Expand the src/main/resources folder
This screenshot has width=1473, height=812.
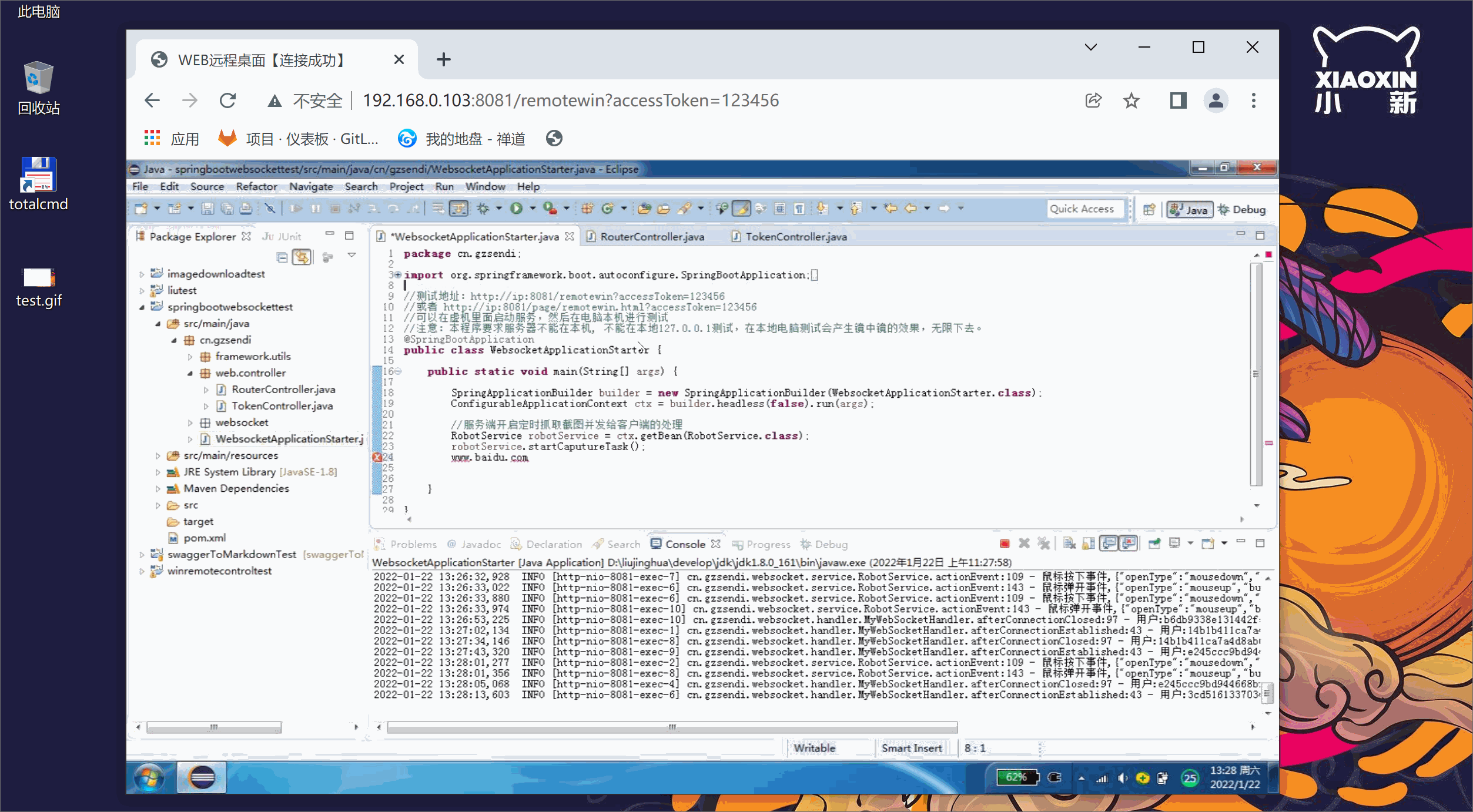(x=158, y=456)
